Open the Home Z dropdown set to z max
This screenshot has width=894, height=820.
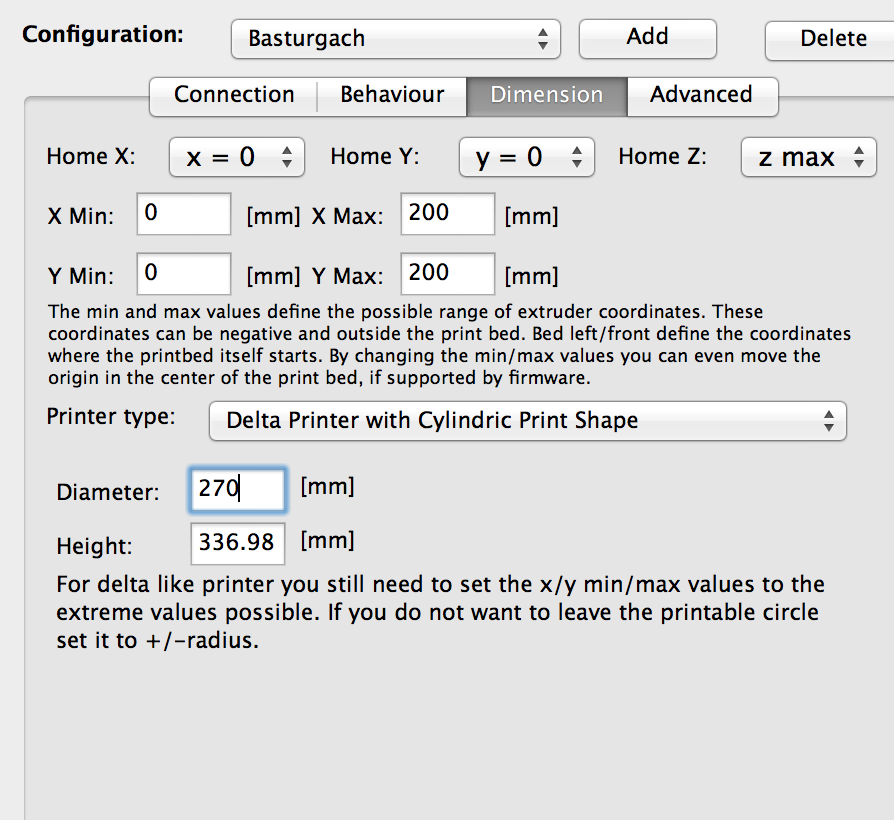pyautogui.click(x=808, y=157)
